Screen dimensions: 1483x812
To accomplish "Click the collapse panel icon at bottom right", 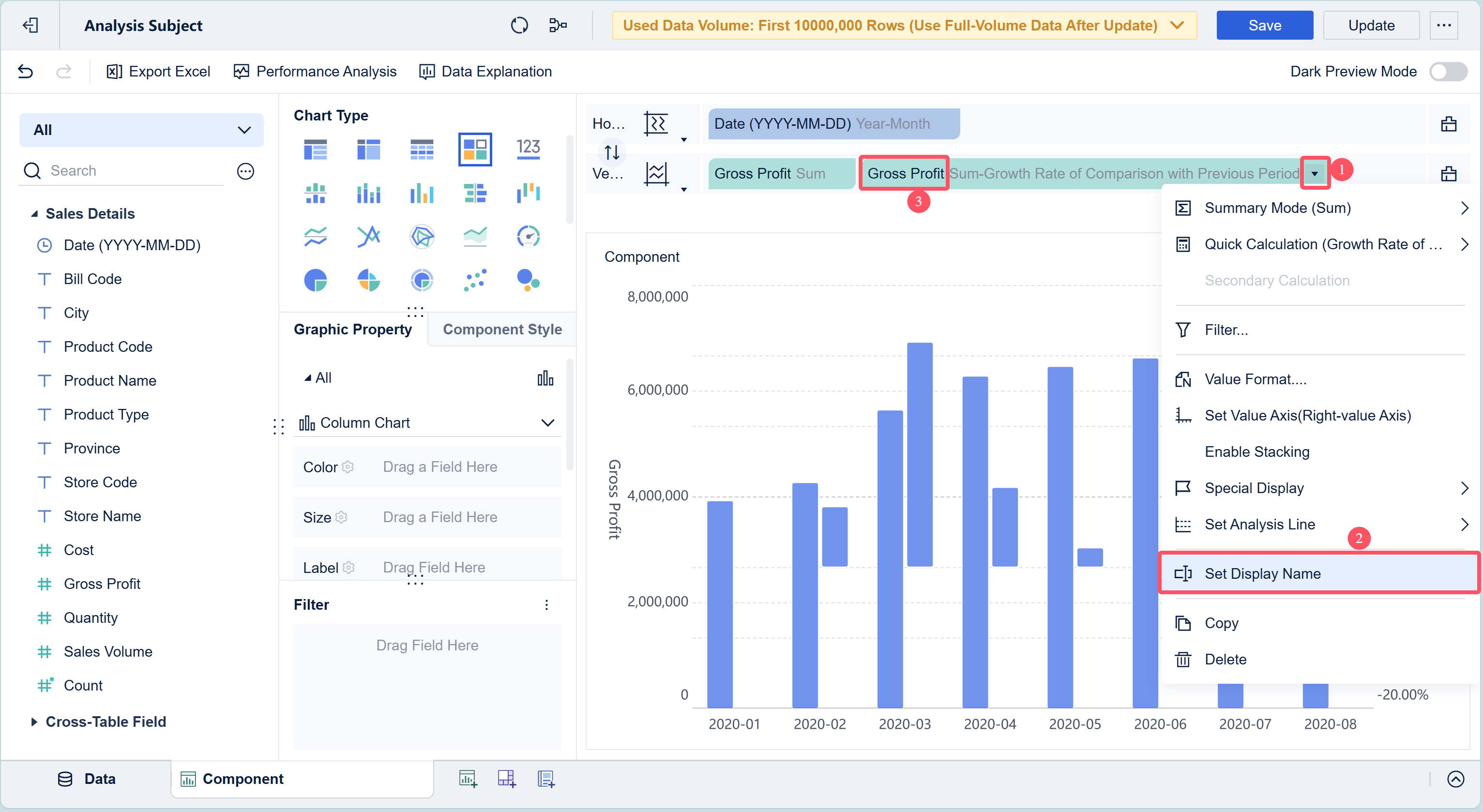I will tap(1455, 779).
